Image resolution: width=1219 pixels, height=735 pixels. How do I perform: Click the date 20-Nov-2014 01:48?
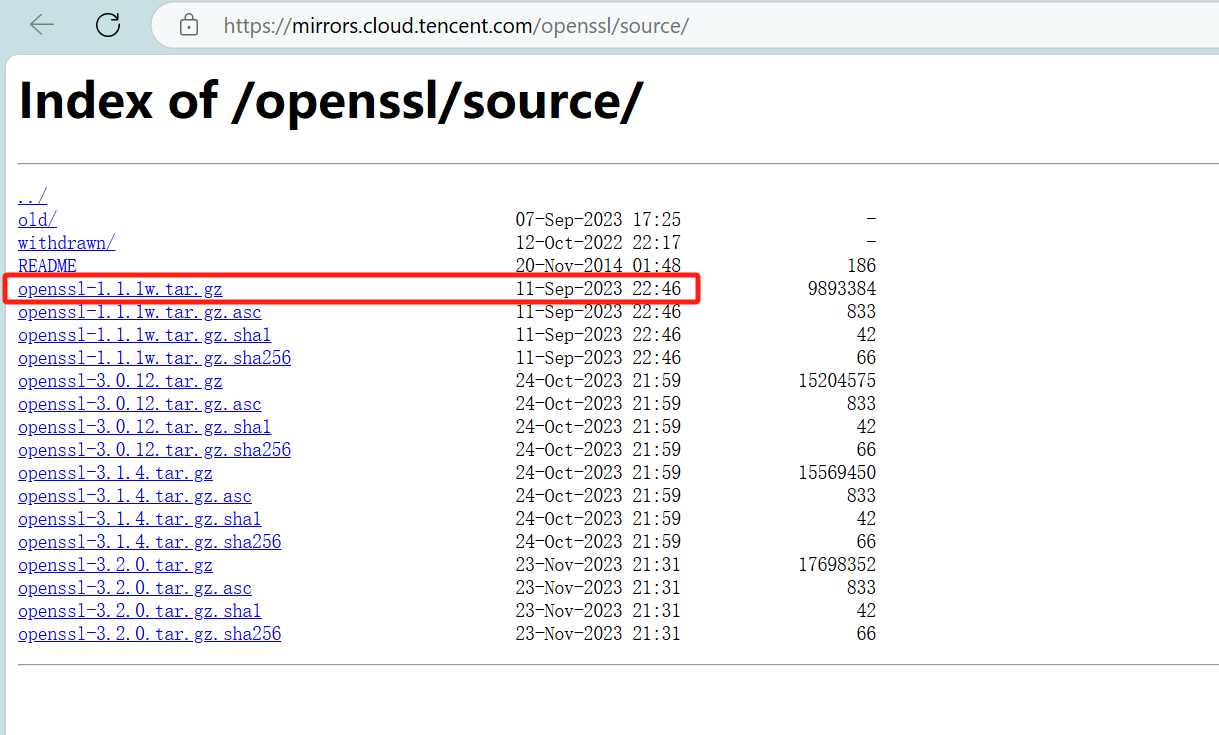(x=598, y=266)
